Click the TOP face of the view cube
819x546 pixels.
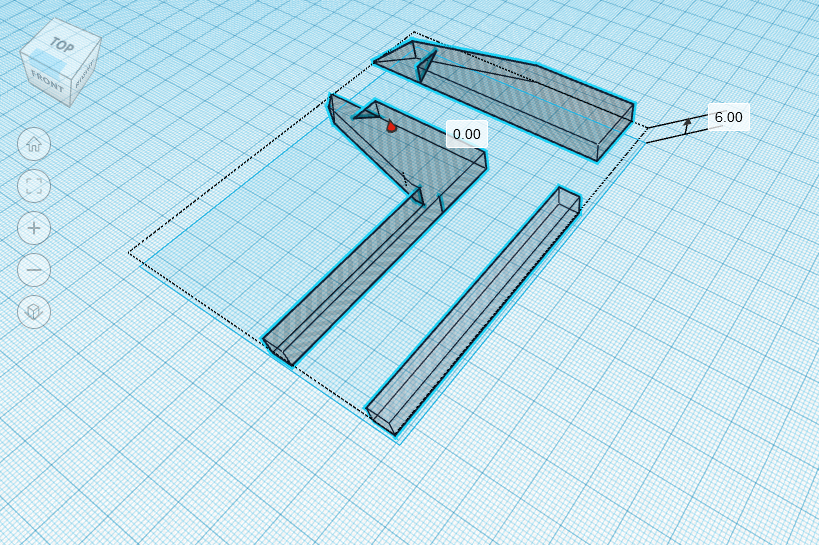pos(62,47)
